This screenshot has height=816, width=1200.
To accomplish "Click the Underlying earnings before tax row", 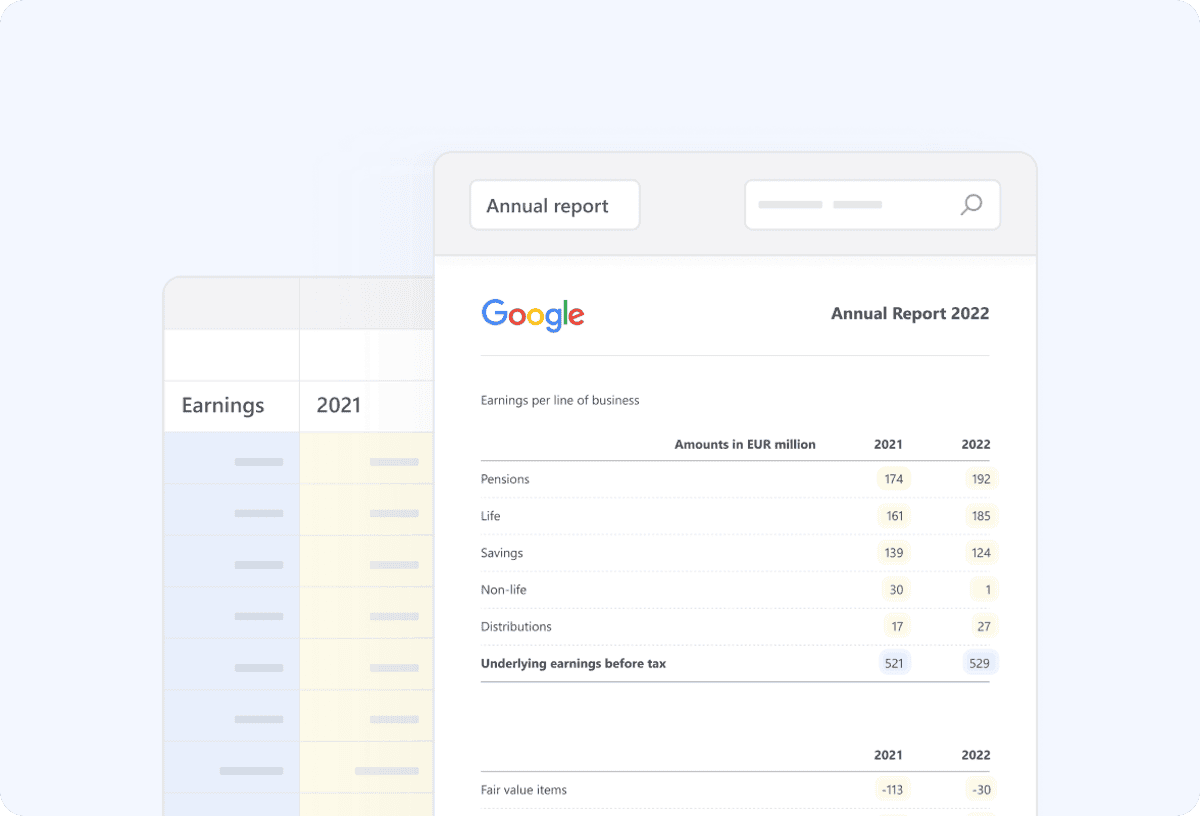I will (573, 663).
